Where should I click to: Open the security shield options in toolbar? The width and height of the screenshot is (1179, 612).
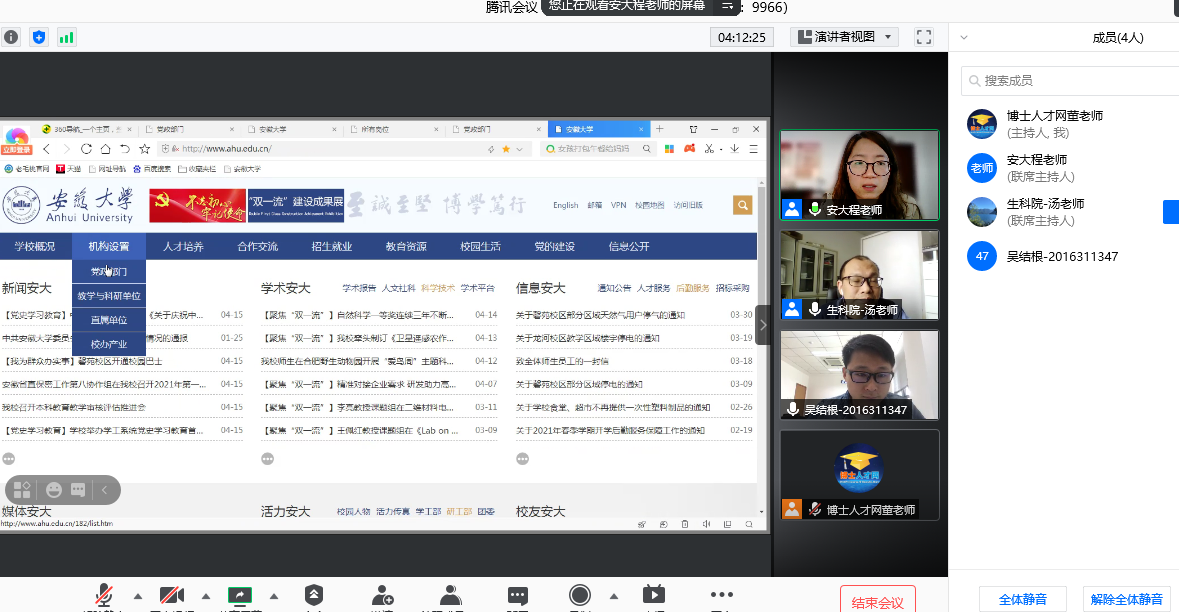[x=314, y=595]
